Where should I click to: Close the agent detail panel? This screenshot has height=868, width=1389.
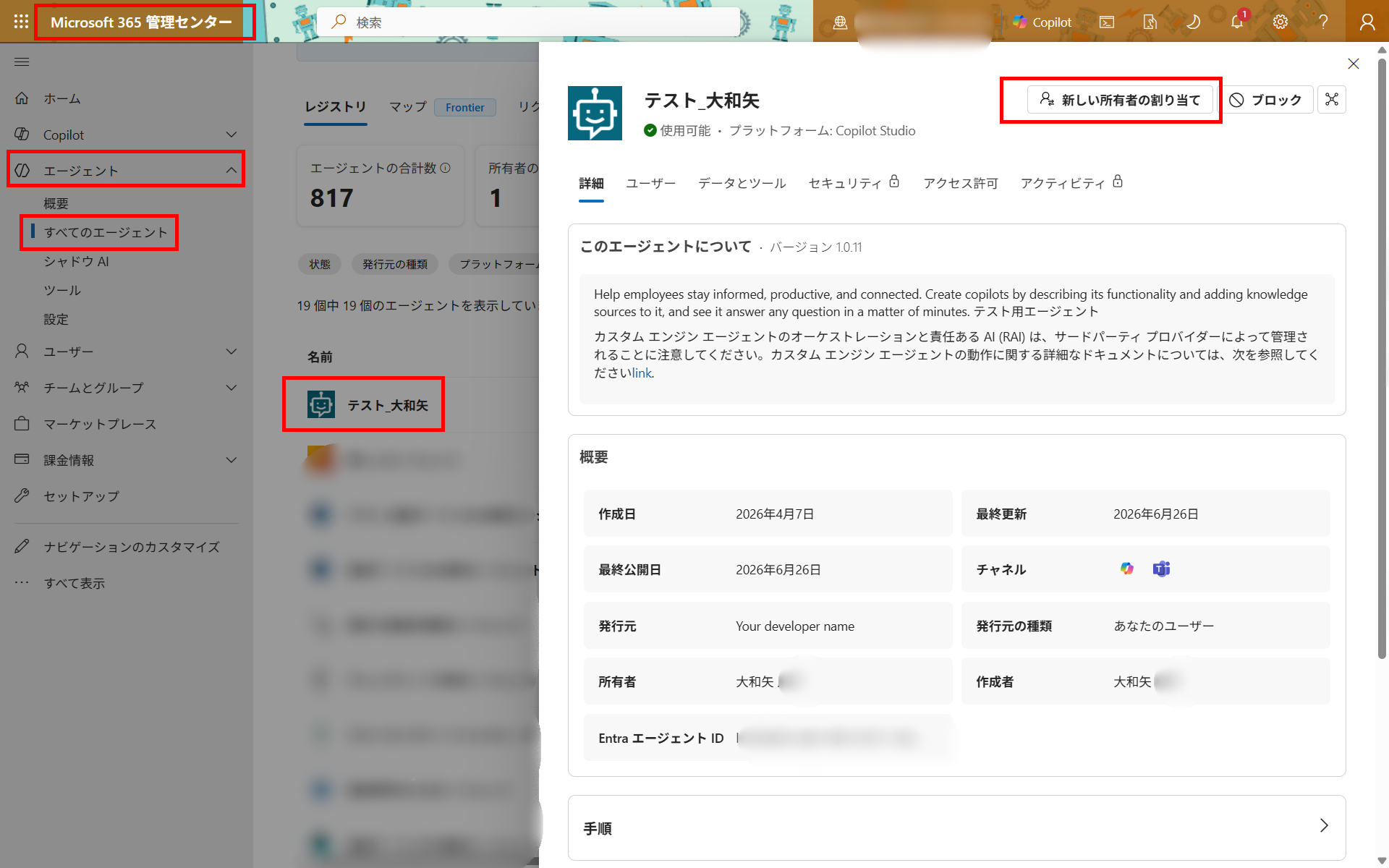(1354, 64)
